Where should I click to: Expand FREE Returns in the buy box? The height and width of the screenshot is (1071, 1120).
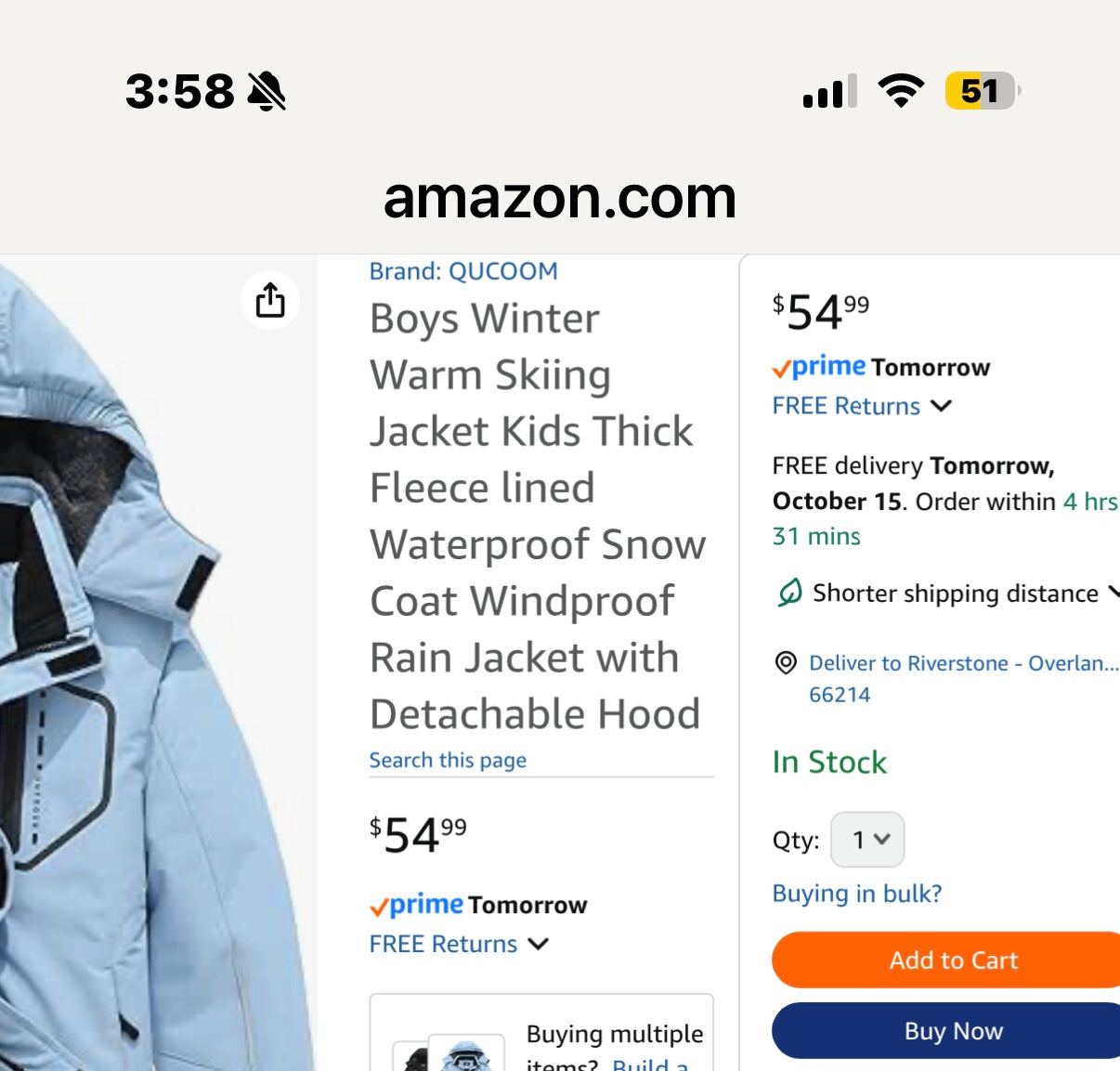862,406
